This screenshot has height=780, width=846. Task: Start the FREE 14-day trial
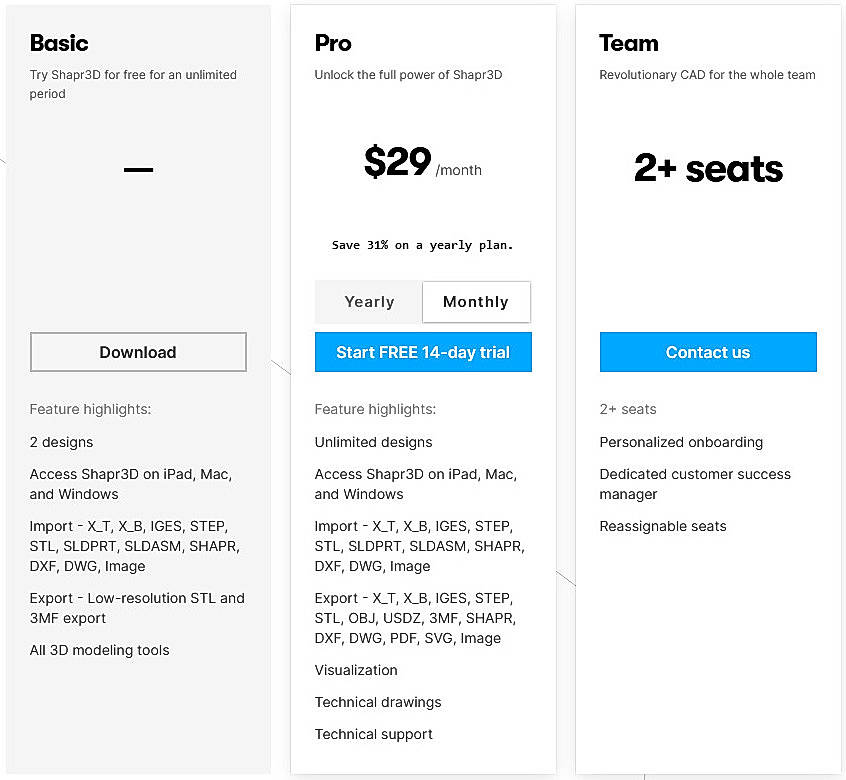click(423, 352)
